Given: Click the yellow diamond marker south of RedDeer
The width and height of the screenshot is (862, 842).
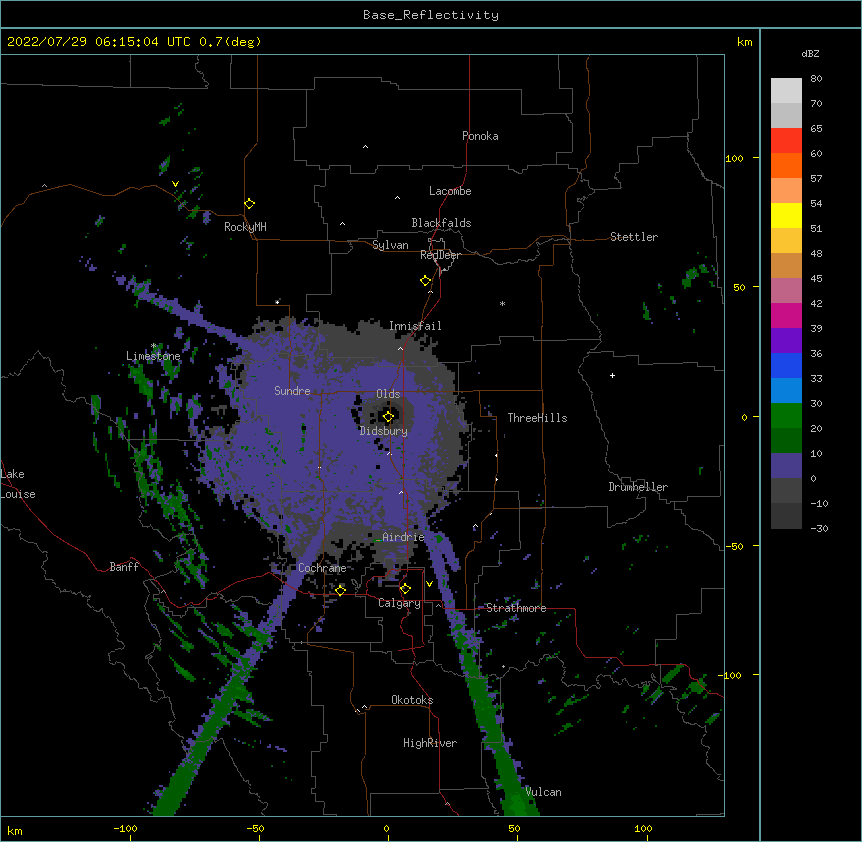Looking at the screenshot, I should (x=426, y=281).
